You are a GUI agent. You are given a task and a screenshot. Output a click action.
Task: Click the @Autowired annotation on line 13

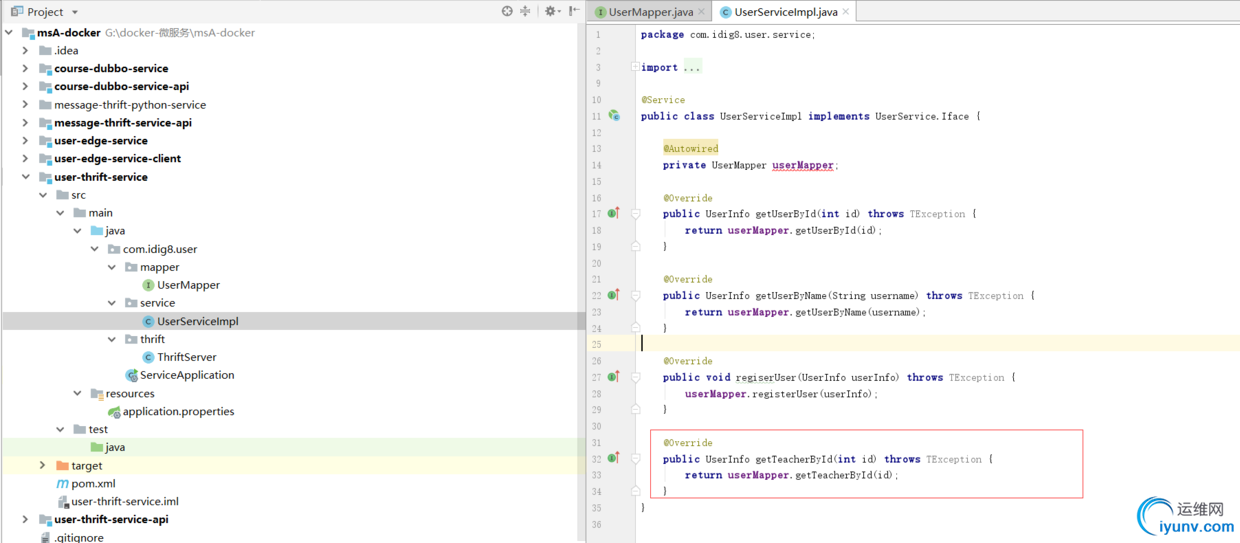click(690, 149)
